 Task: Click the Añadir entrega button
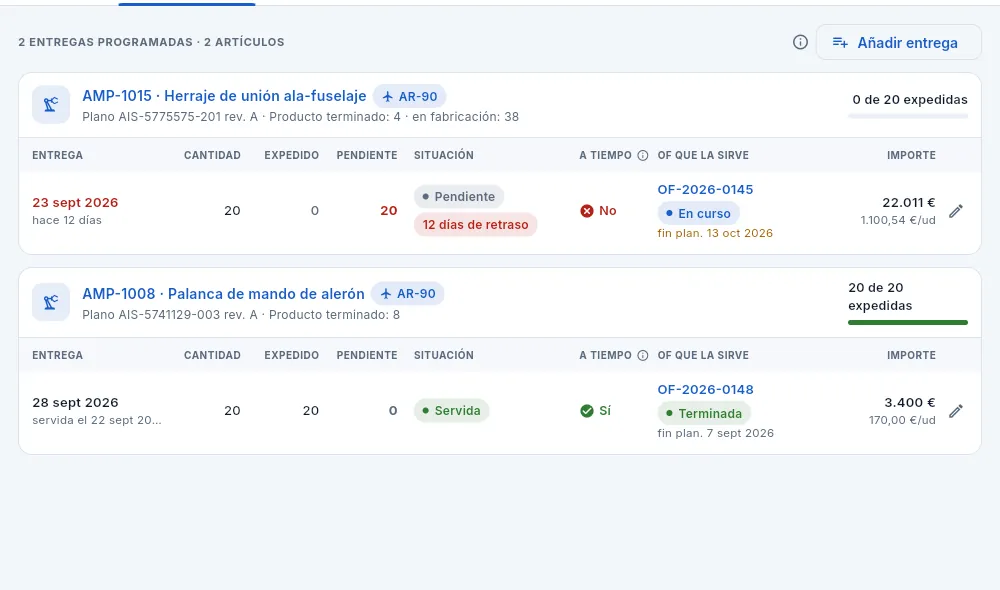click(x=898, y=42)
